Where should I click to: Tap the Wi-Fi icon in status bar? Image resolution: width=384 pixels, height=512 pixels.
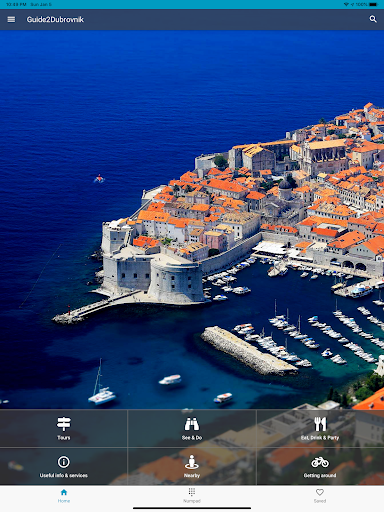coord(346,4)
